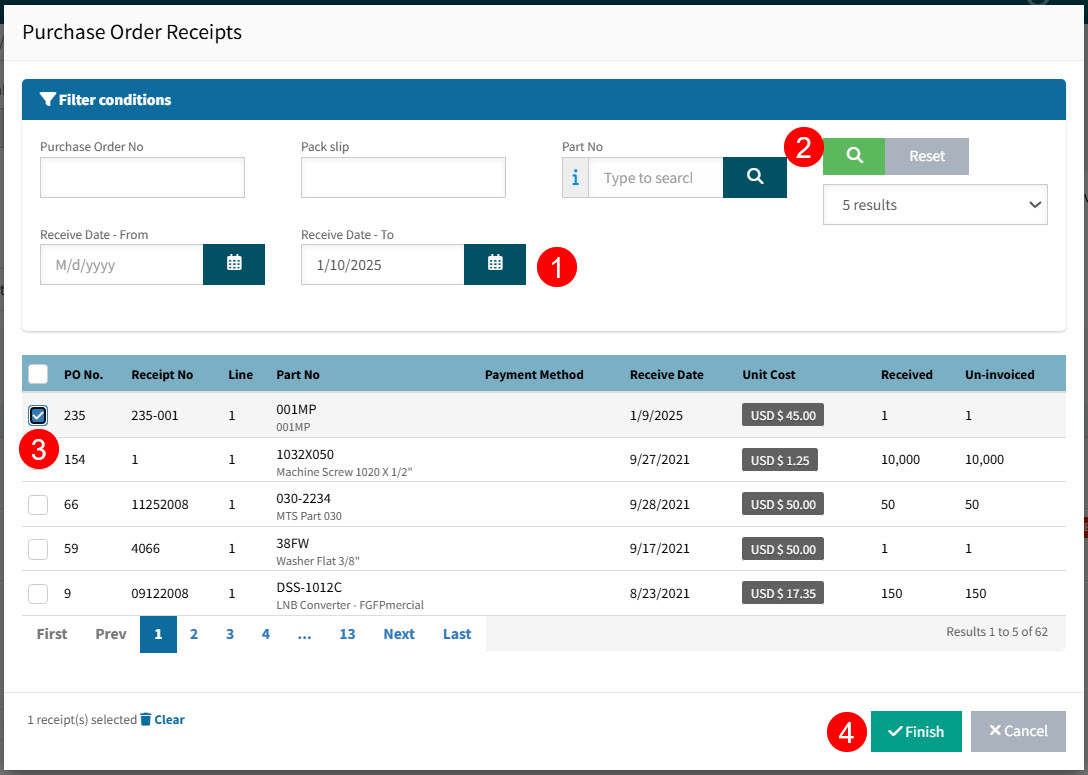Image resolution: width=1088 pixels, height=775 pixels.
Task: Expand the 5 results per page dropdown
Action: point(935,204)
